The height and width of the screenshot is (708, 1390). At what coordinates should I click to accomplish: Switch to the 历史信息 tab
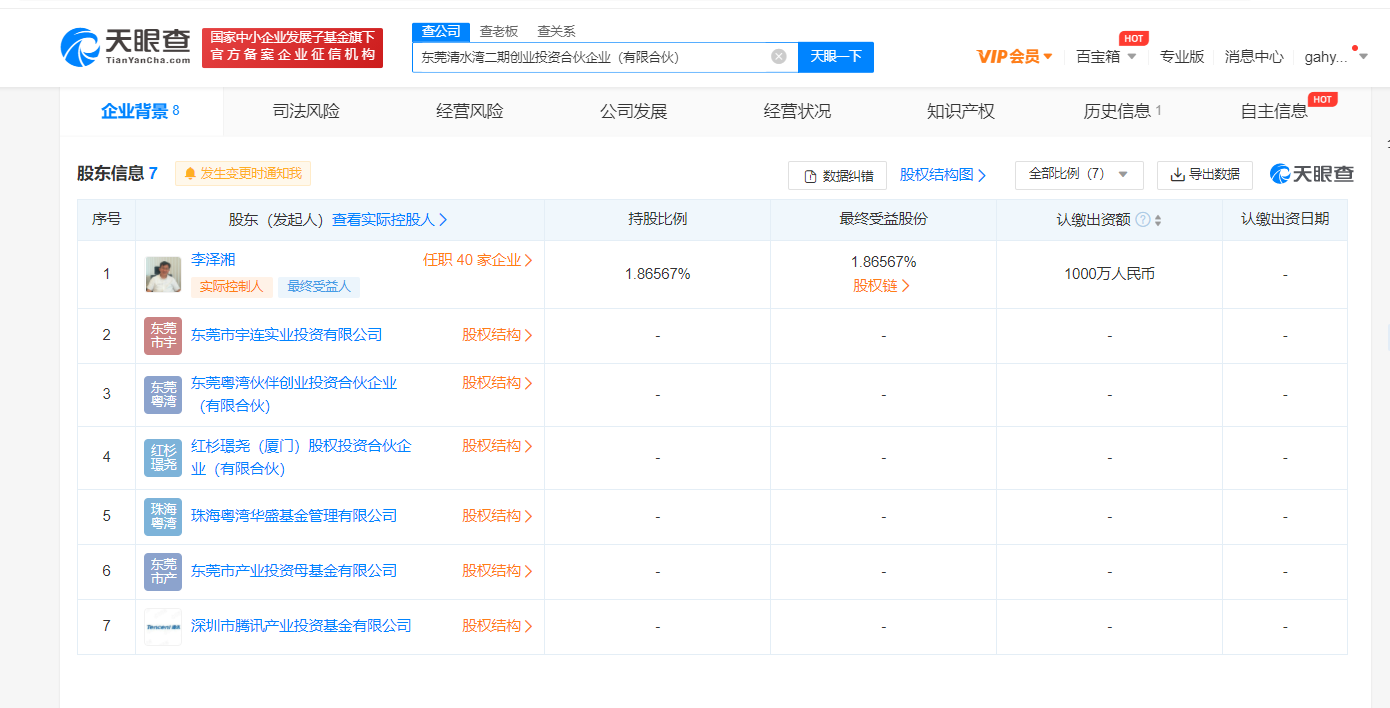[x=1122, y=111]
